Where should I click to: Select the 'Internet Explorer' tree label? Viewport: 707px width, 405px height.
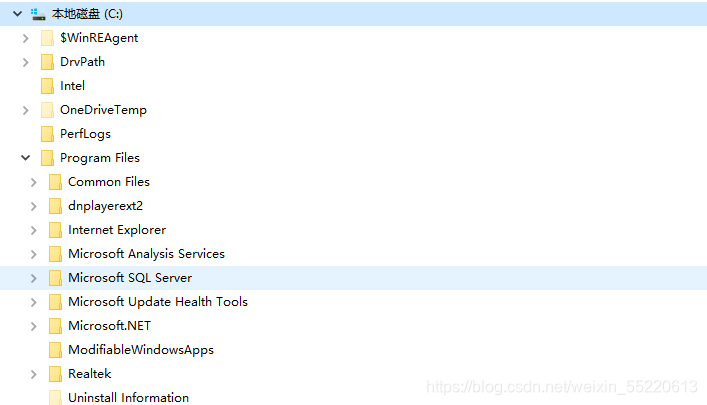(x=117, y=230)
